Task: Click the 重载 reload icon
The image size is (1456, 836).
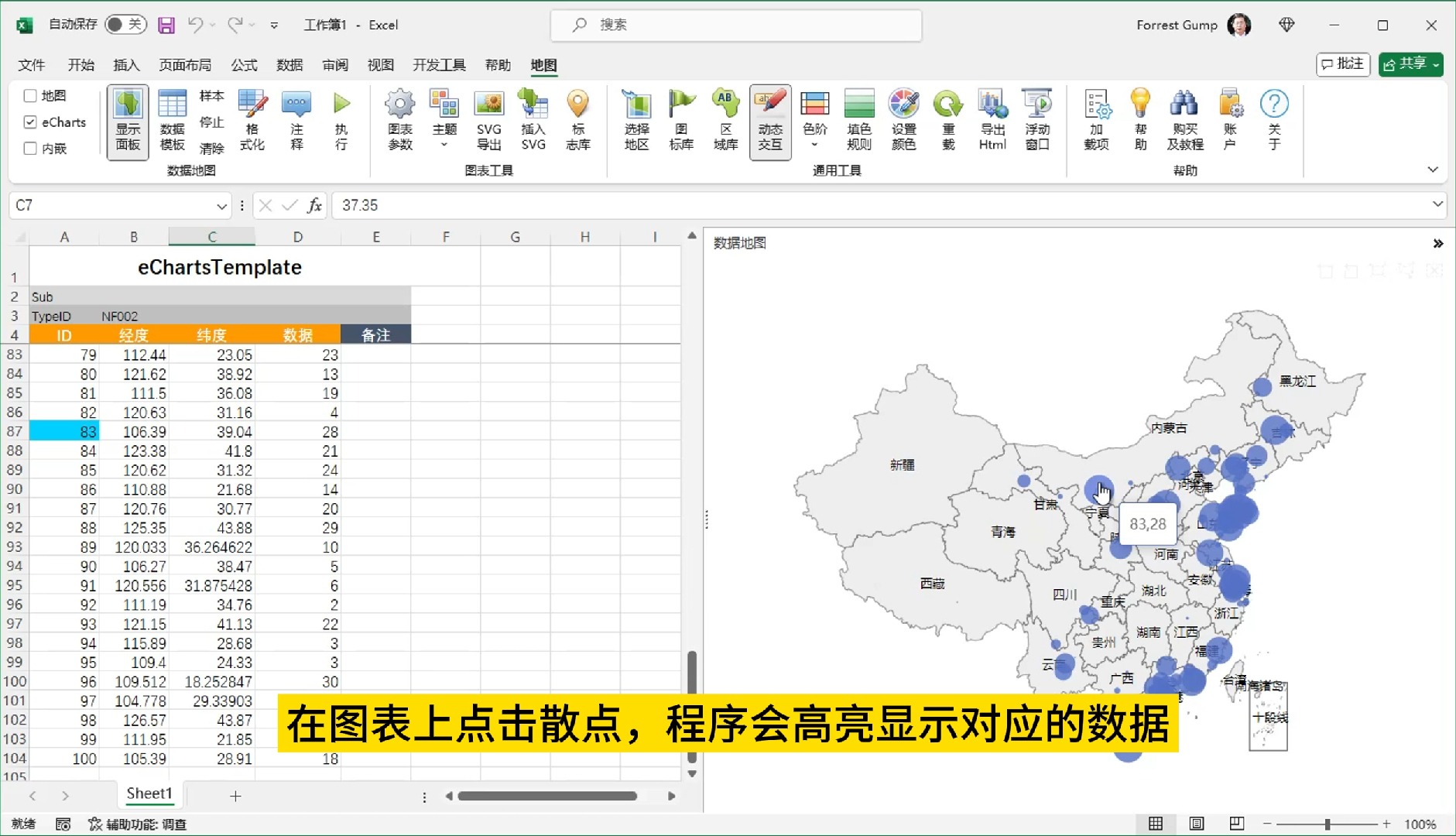Action: tap(948, 122)
